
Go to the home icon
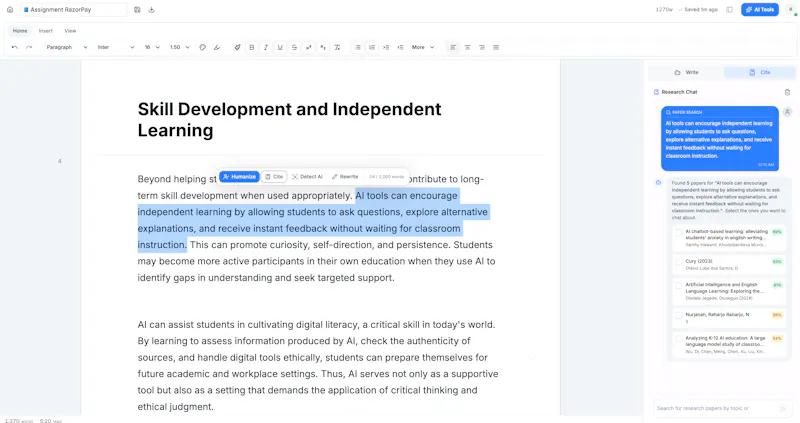(x=10, y=10)
